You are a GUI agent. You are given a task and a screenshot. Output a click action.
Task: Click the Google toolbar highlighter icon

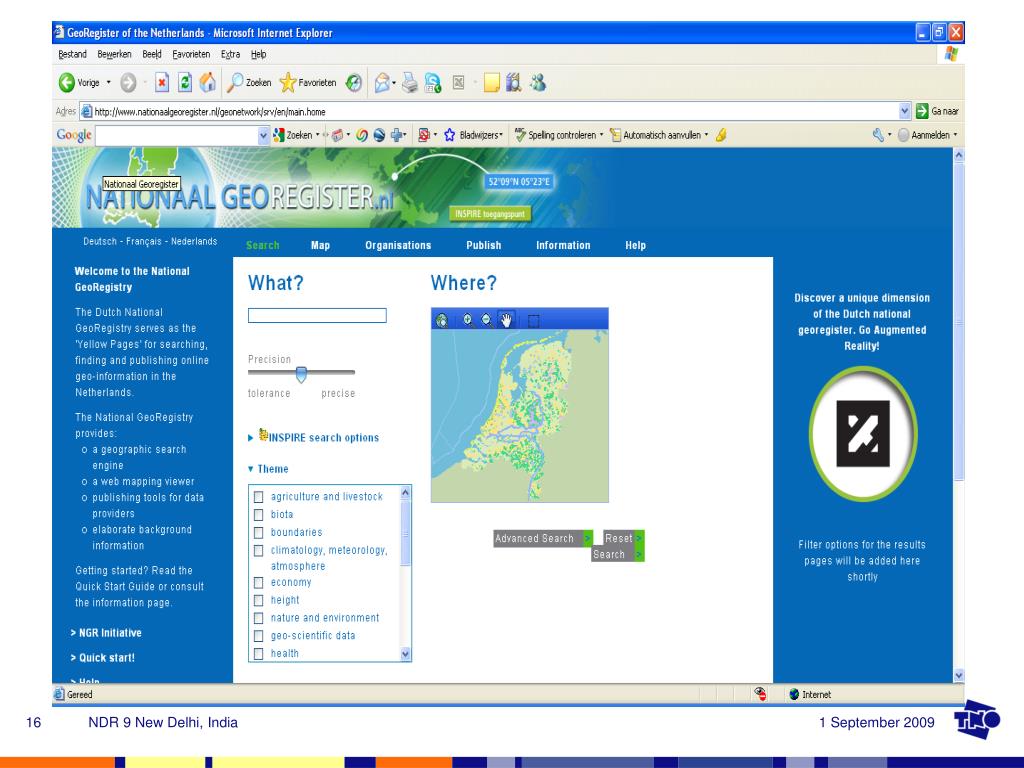721,135
